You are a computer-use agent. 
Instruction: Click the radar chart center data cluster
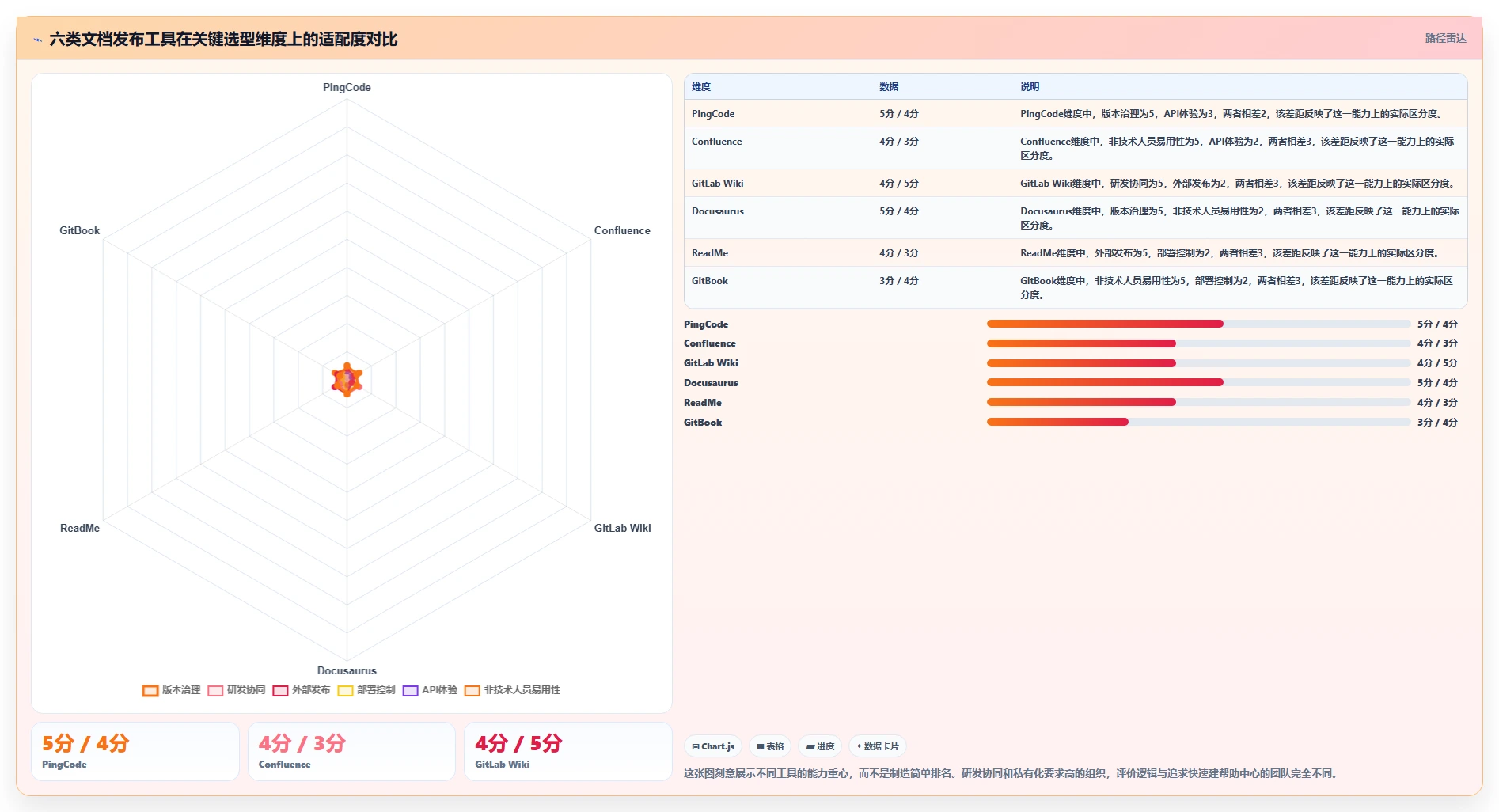pyautogui.click(x=347, y=380)
